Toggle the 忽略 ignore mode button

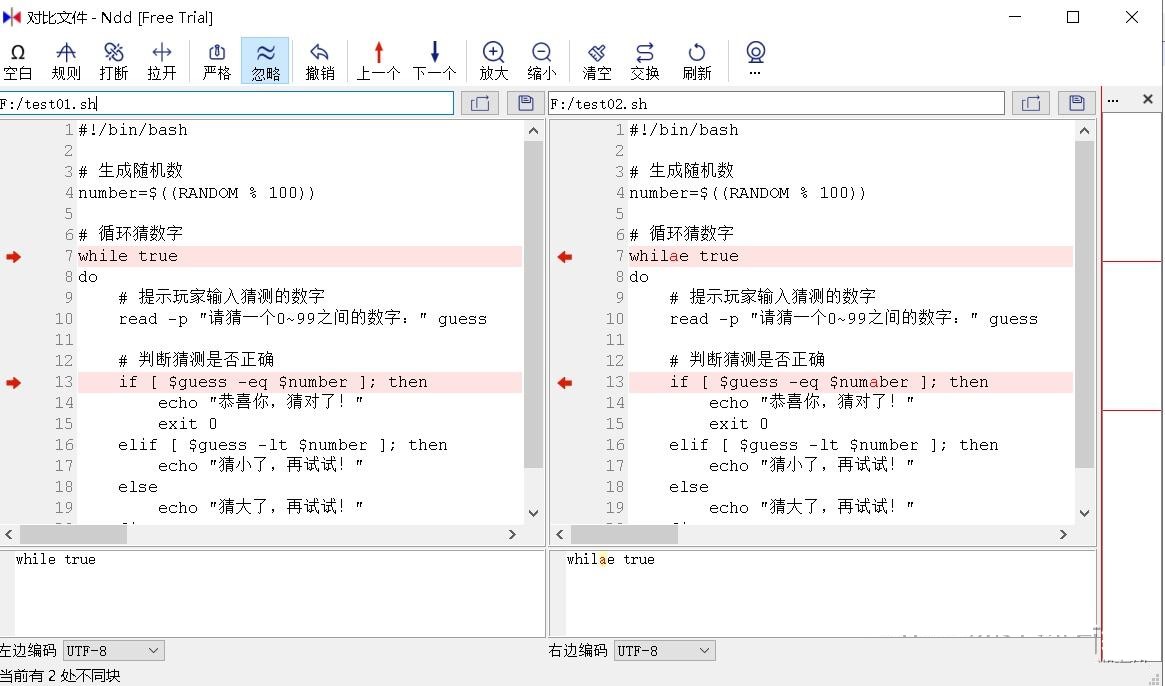click(x=265, y=61)
